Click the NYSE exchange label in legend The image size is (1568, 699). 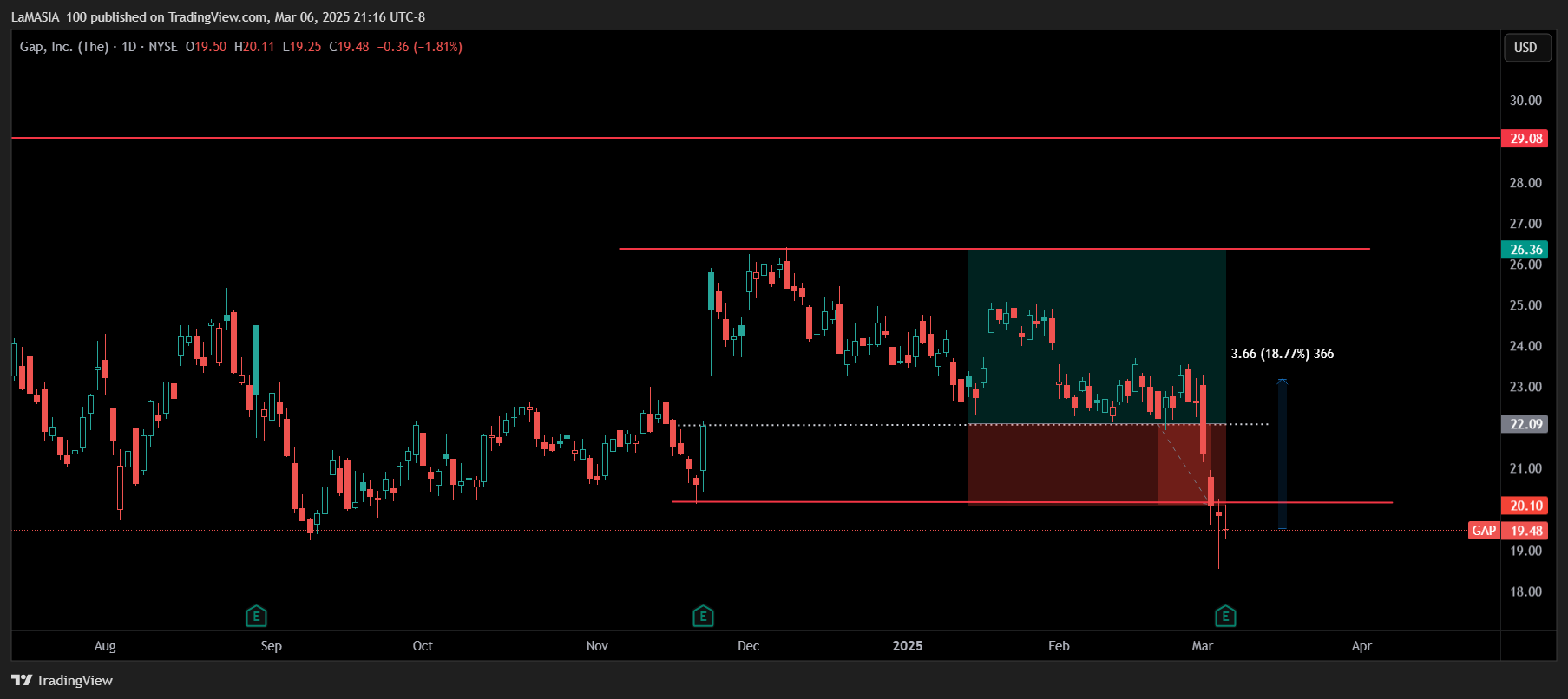(163, 47)
